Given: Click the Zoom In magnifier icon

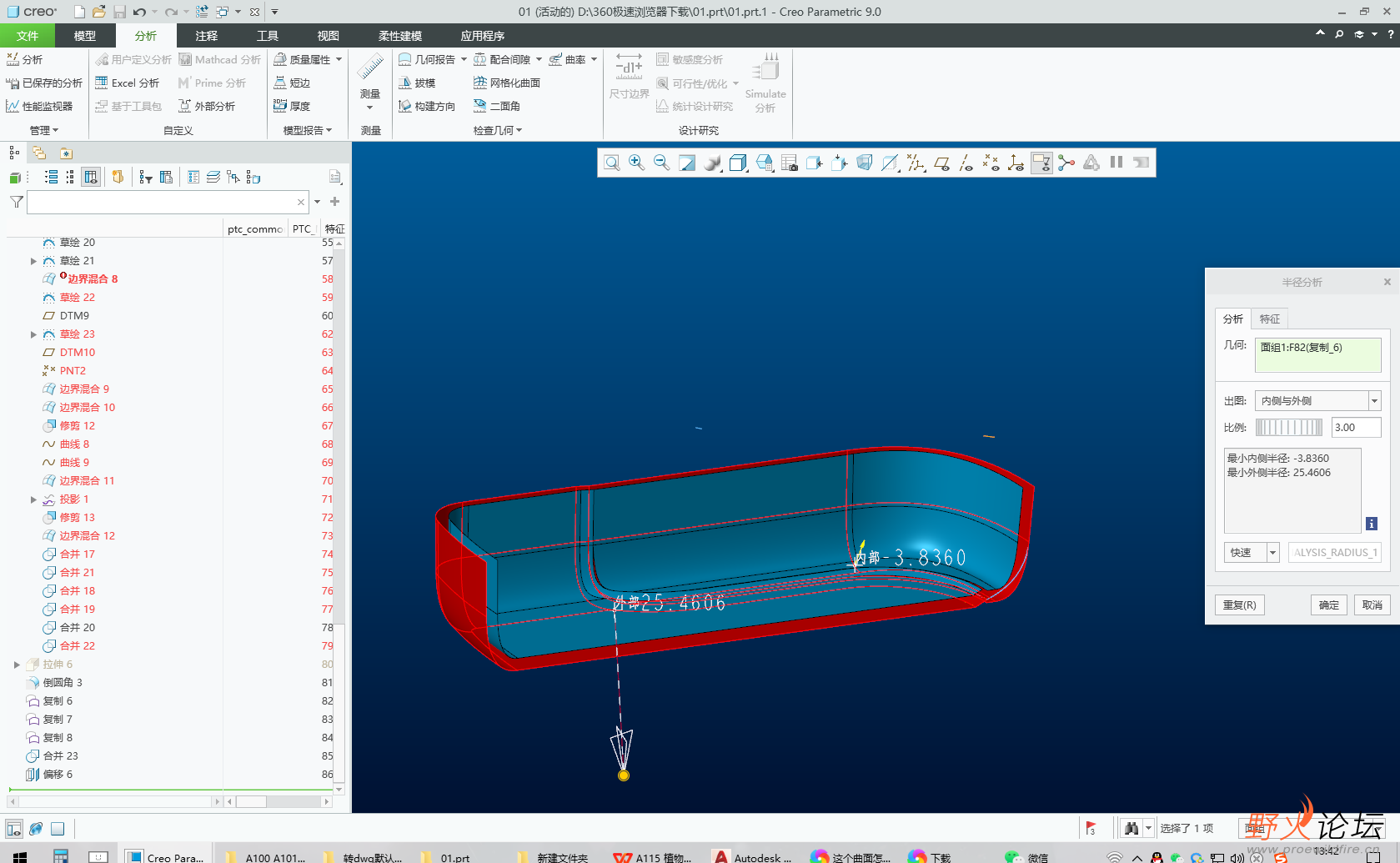Looking at the screenshot, I should point(637,163).
